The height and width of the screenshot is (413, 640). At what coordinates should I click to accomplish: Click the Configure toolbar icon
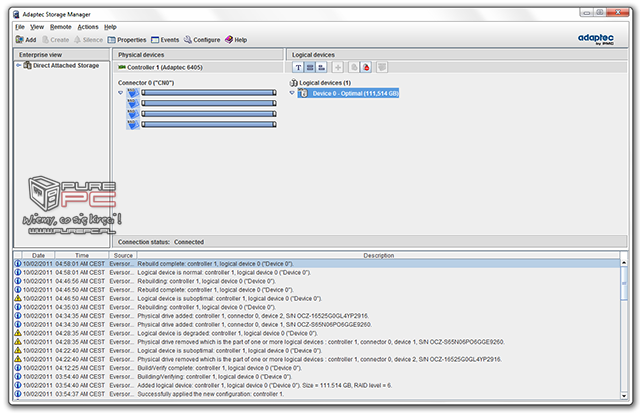188,40
